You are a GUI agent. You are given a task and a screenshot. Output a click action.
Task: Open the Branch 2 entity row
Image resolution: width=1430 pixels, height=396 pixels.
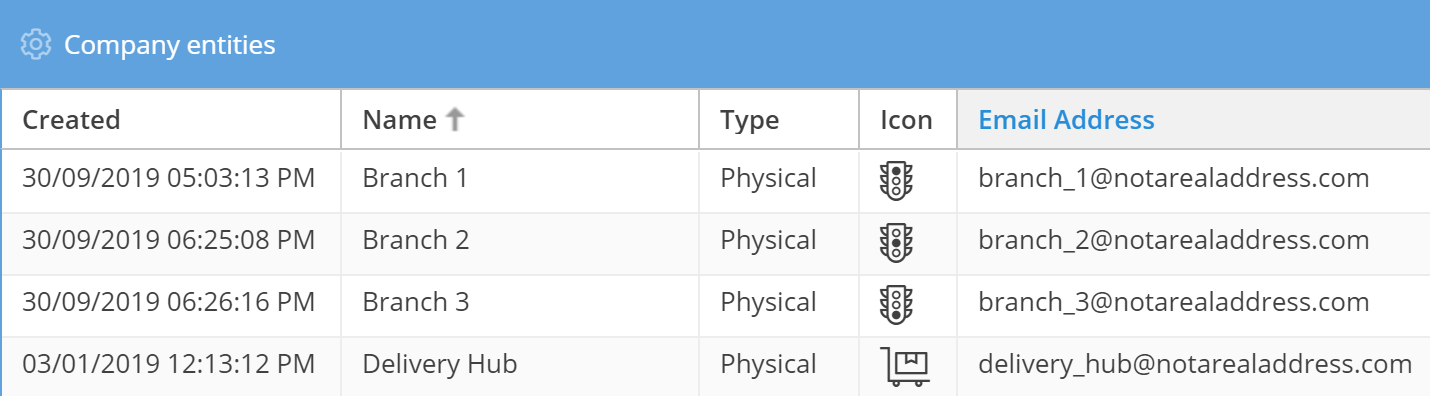[x=715, y=242]
